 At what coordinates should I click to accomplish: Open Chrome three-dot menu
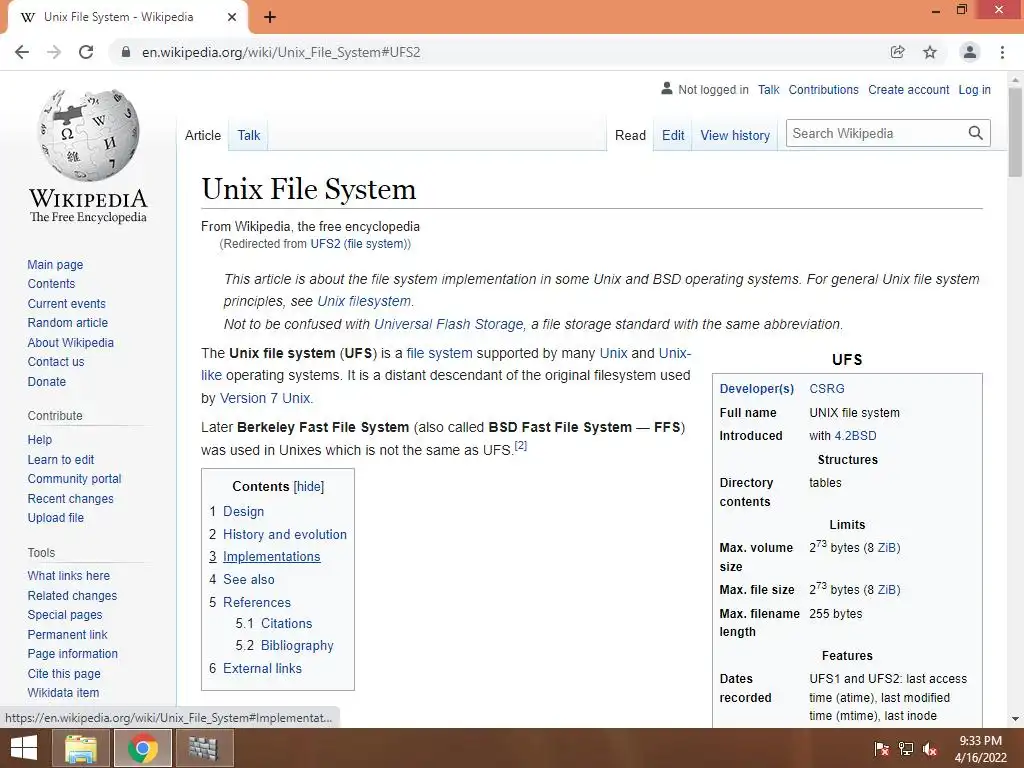coord(1002,52)
